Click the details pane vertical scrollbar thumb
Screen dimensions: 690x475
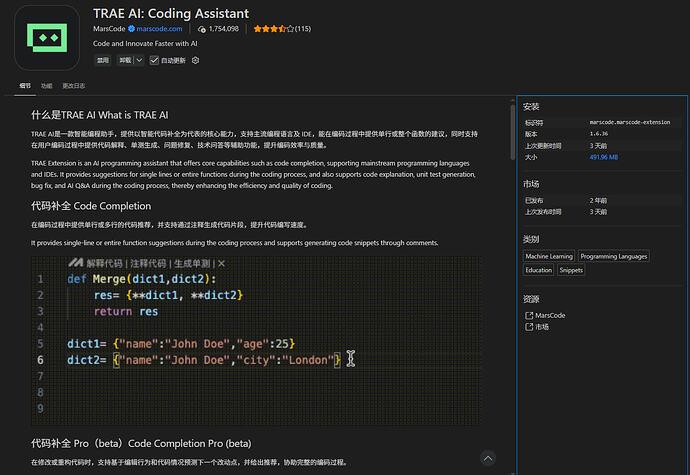click(x=513, y=131)
